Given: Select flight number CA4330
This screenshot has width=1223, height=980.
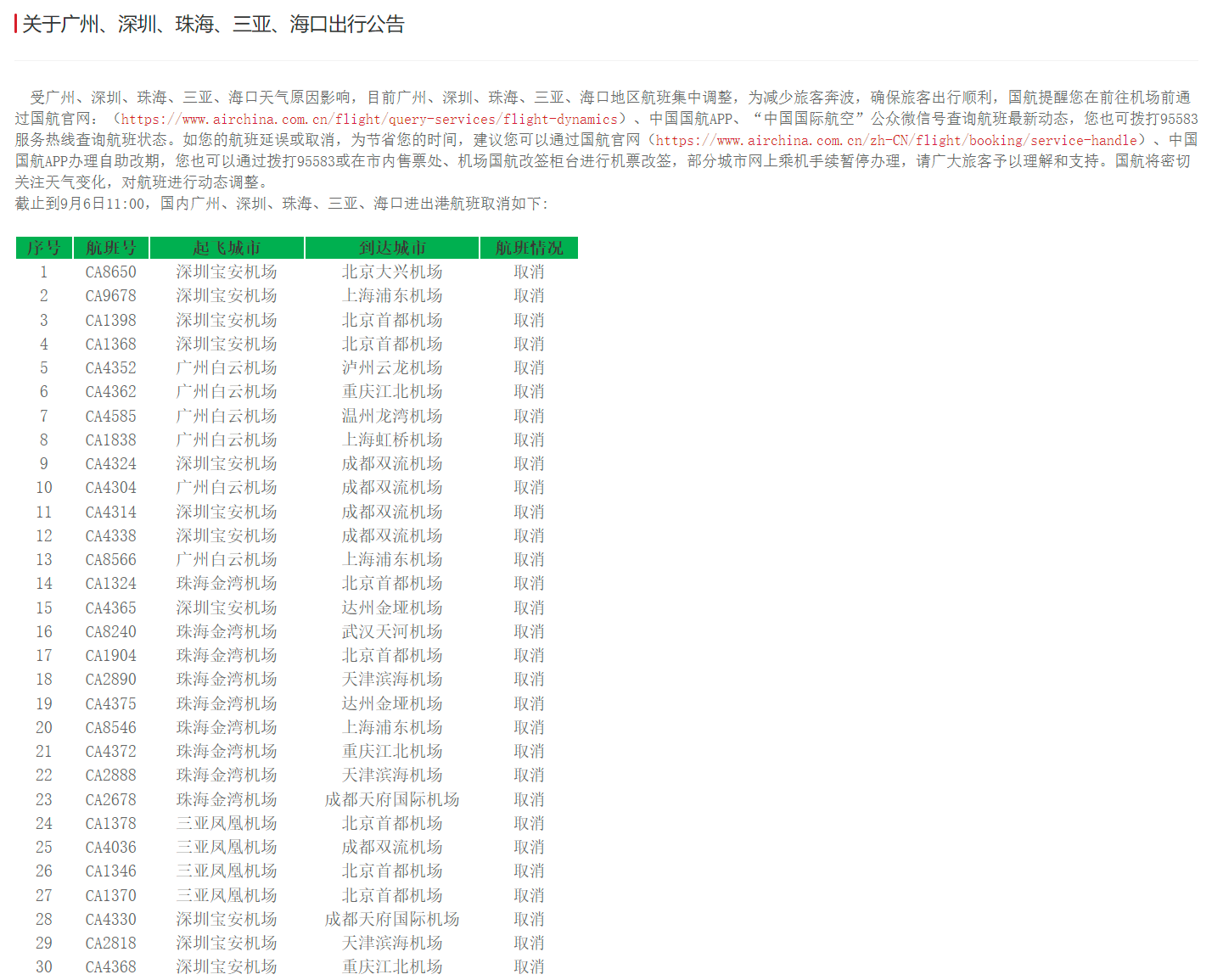Looking at the screenshot, I should pyautogui.click(x=111, y=920).
